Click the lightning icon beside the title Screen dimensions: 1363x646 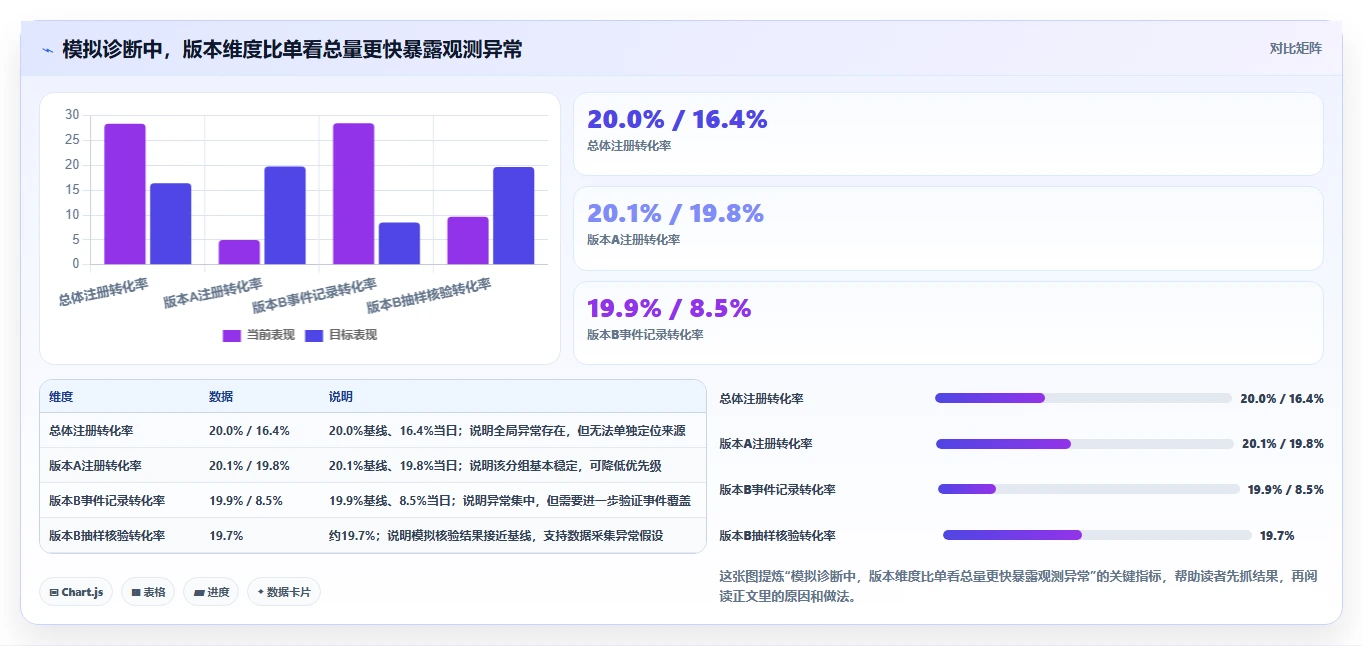[47, 50]
